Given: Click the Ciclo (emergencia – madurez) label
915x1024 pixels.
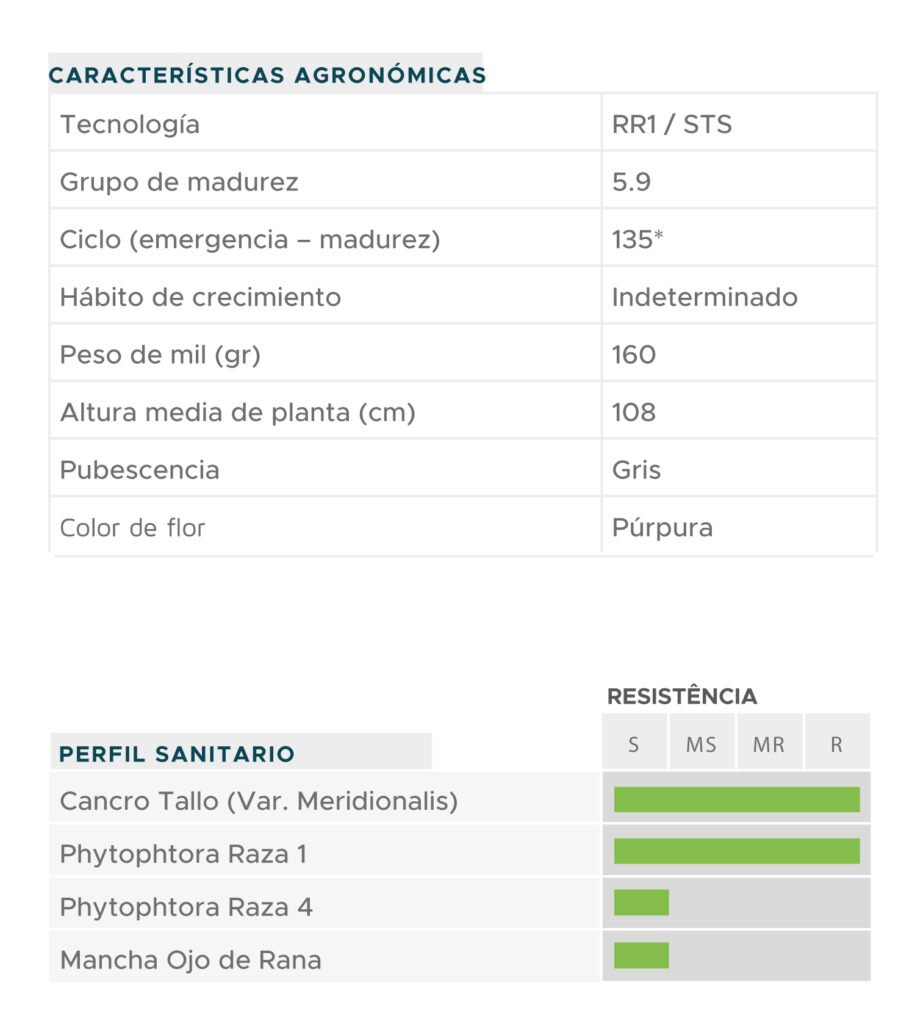Looking at the screenshot, I should click(x=250, y=240).
